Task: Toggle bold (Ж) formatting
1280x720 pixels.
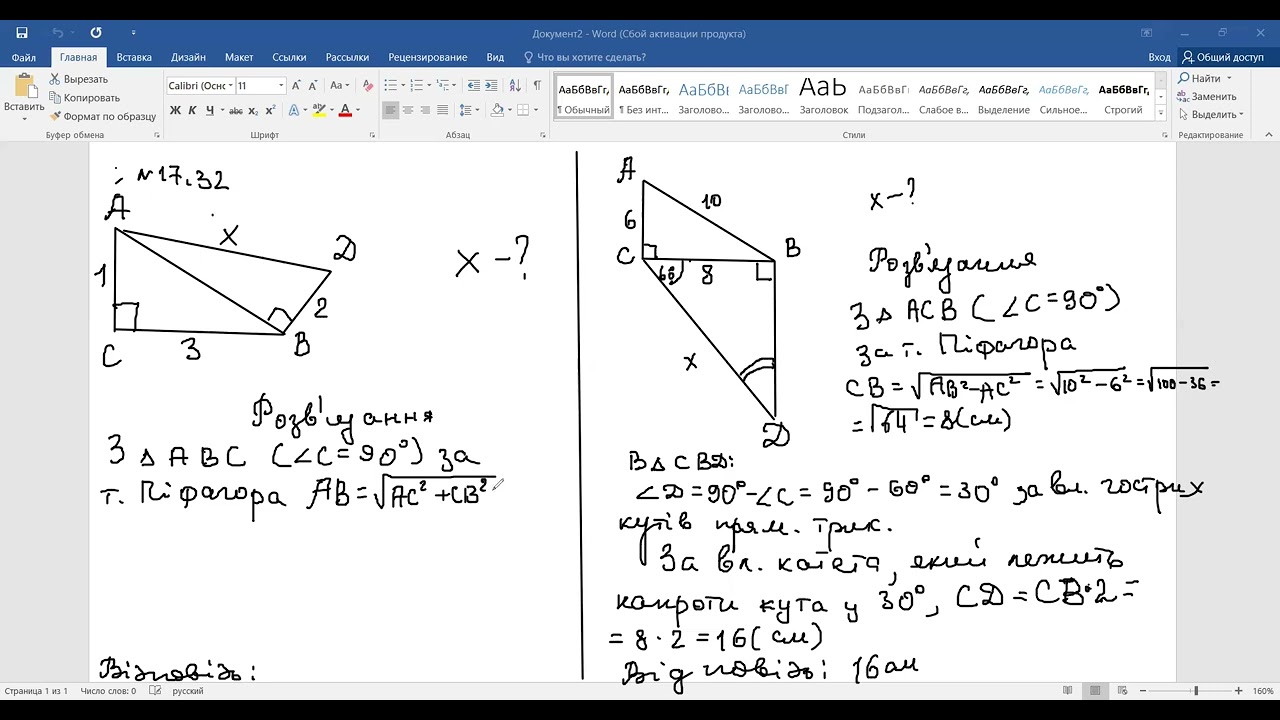Action: [x=175, y=110]
